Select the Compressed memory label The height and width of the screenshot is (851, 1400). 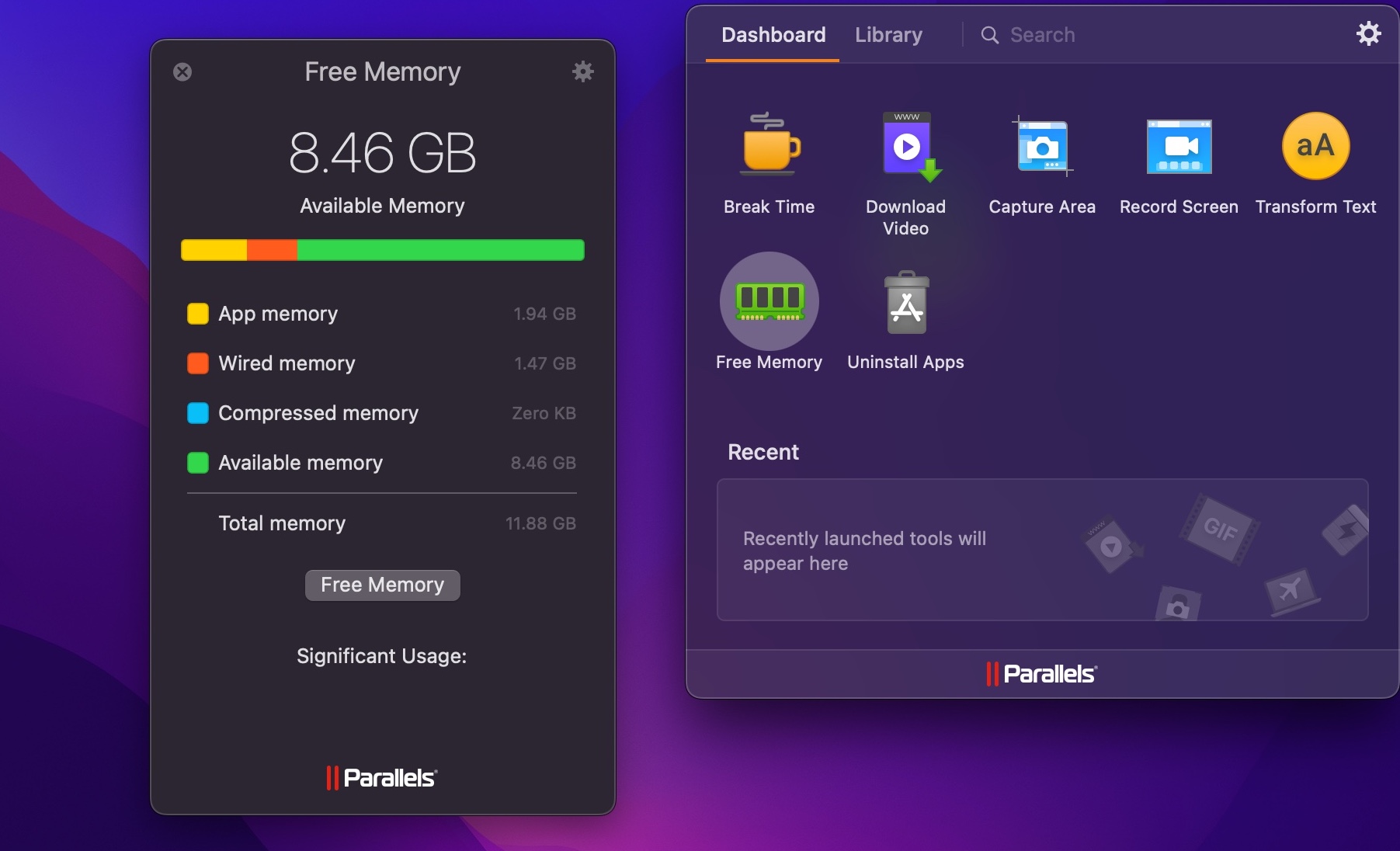(318, 413)
